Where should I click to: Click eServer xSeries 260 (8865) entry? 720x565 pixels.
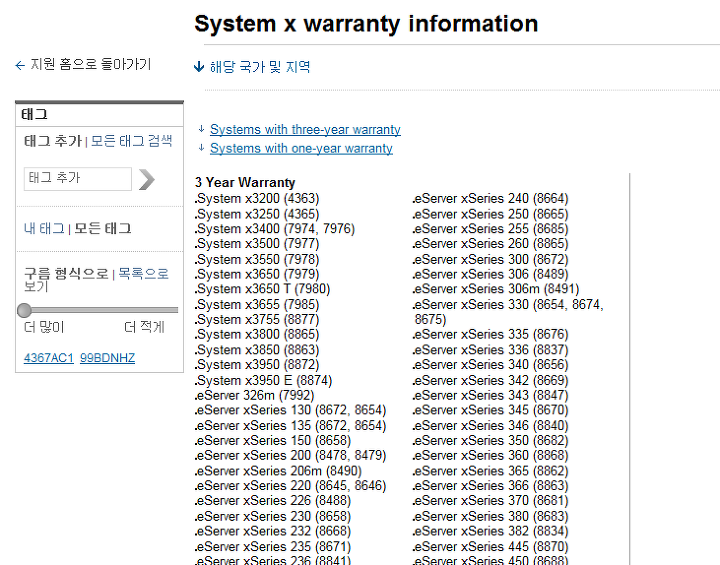[490, 243]
